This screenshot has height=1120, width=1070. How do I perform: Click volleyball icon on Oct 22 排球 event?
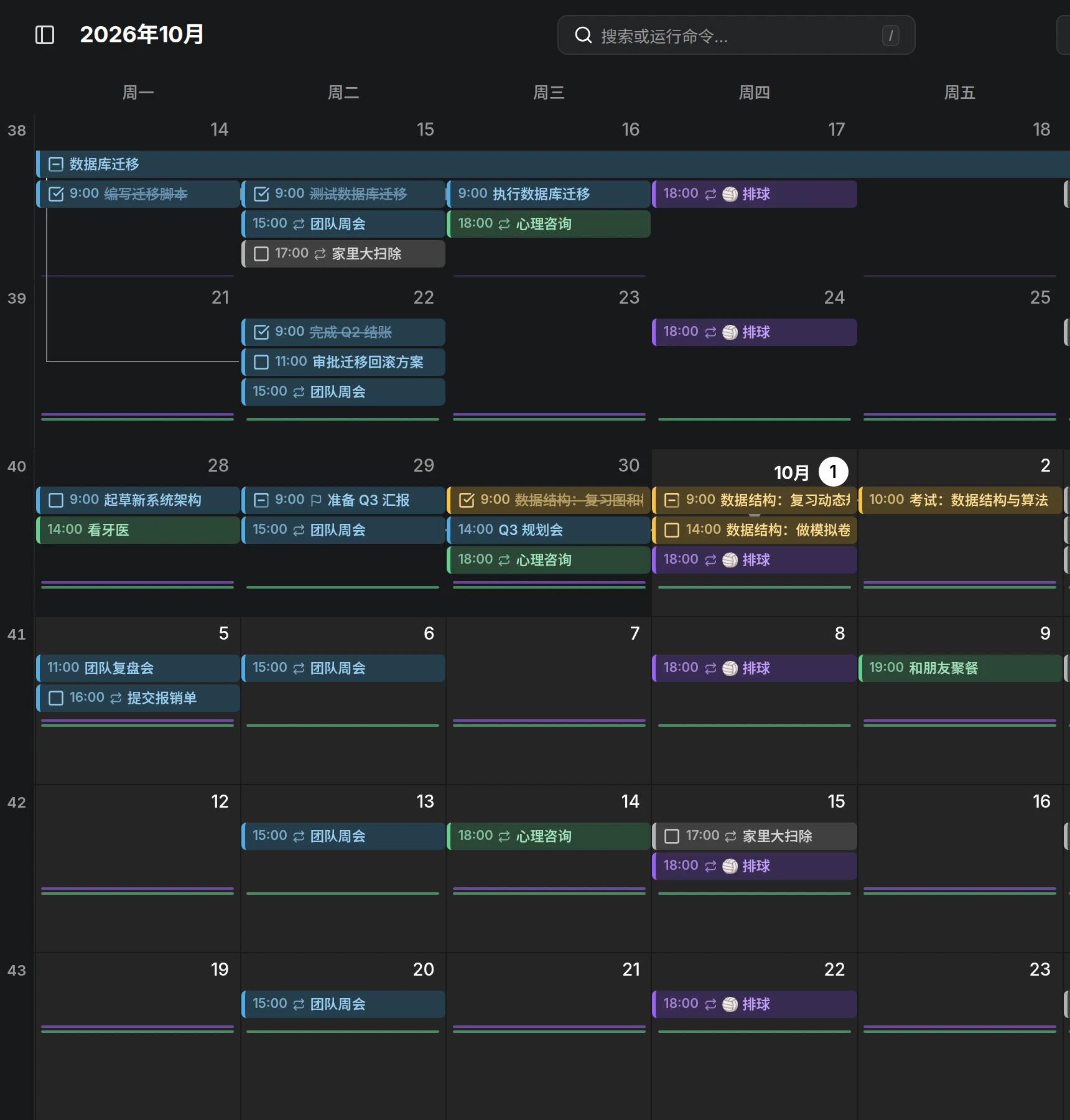tap(730, 1004)
